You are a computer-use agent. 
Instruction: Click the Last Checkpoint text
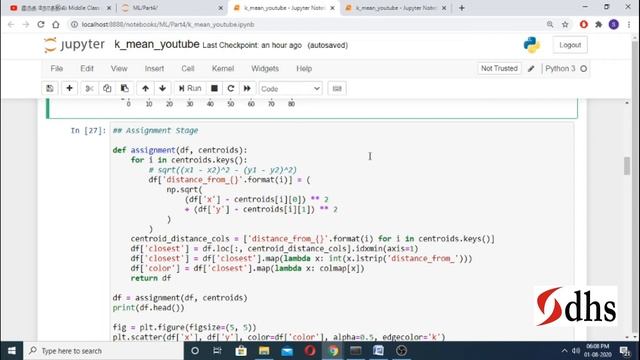click(x=252, y=45)
